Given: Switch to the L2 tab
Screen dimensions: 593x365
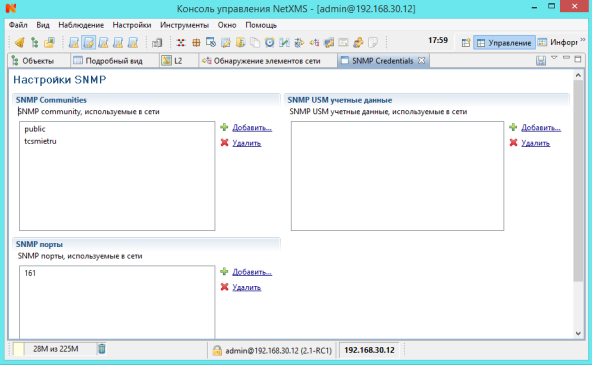Looking at the screenshot, I should click(178, 61).
